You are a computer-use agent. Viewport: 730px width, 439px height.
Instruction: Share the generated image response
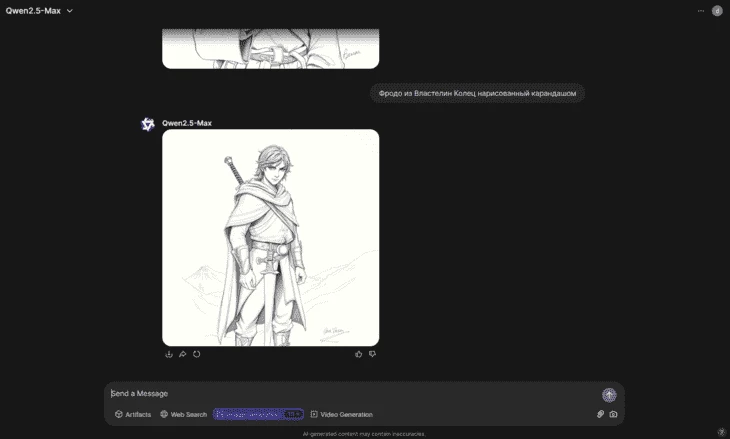182,354
